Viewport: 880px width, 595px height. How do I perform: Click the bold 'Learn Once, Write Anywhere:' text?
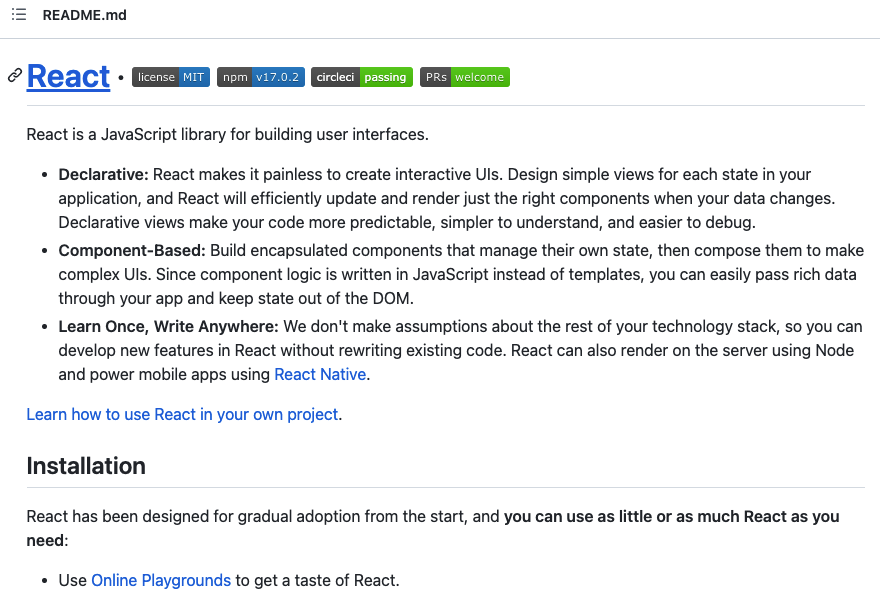pyautogui.click(x=168, y=327)
